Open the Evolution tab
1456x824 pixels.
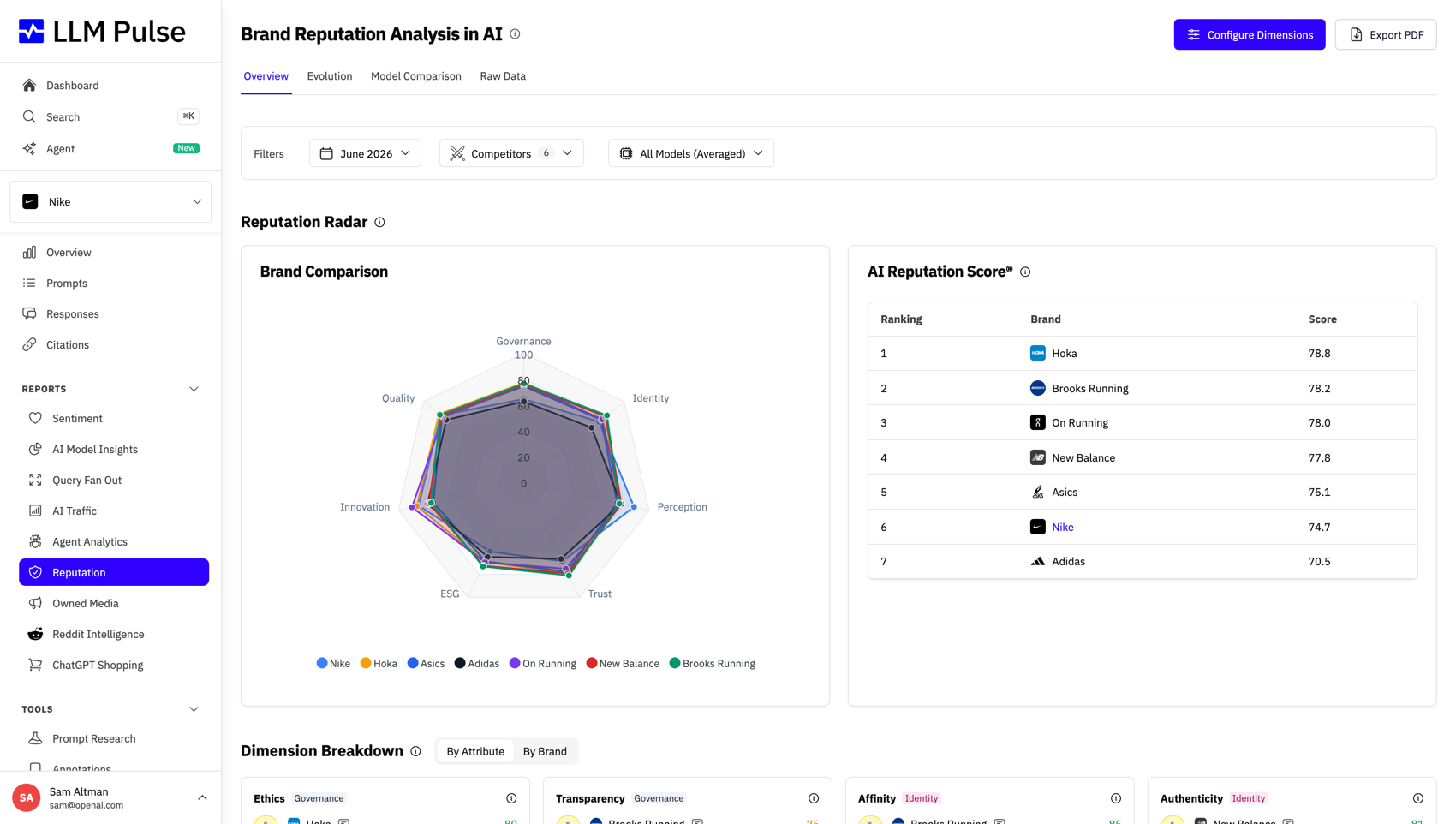[330, 76]
